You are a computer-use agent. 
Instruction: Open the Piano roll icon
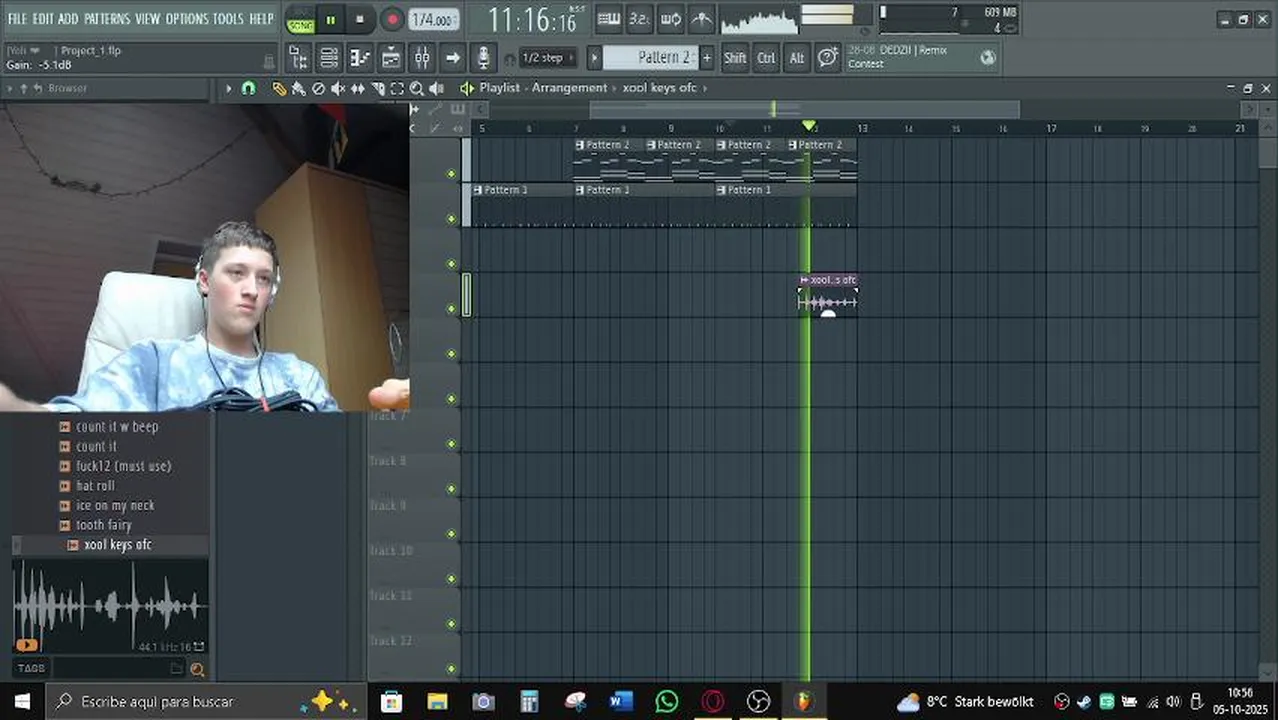pos(360,58)
